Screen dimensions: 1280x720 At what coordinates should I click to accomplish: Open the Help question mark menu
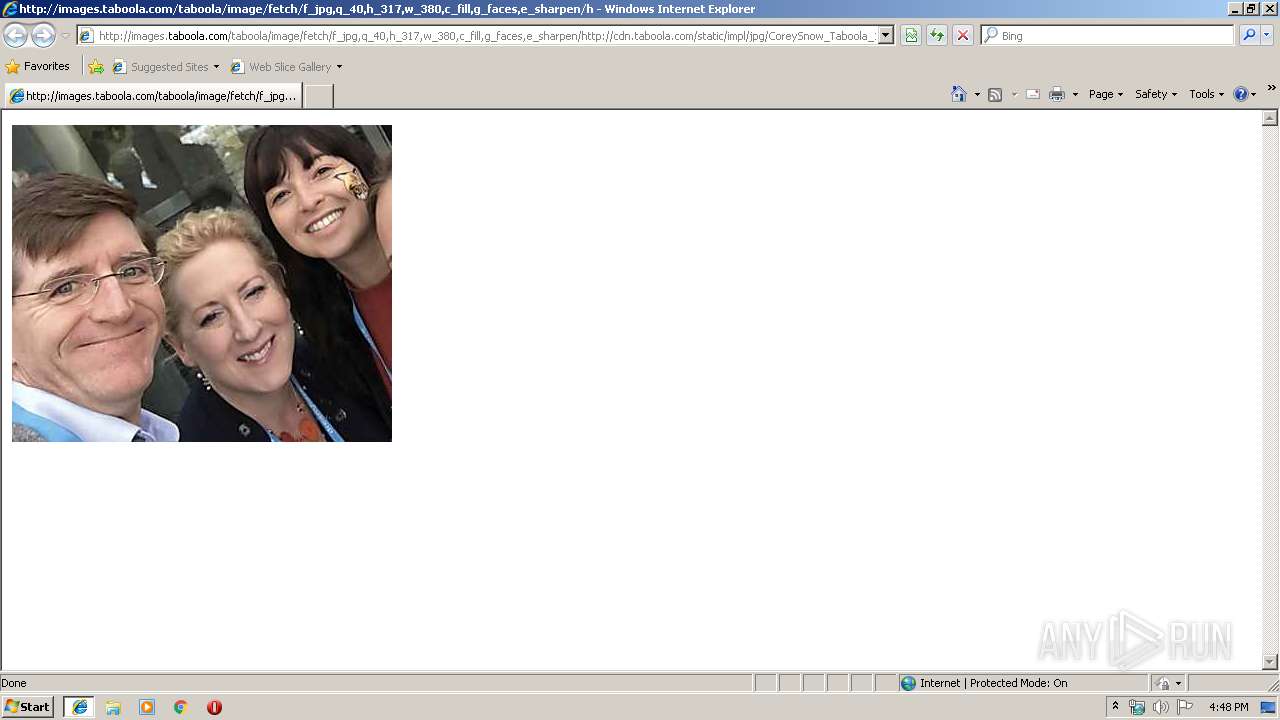point(1244,94)
